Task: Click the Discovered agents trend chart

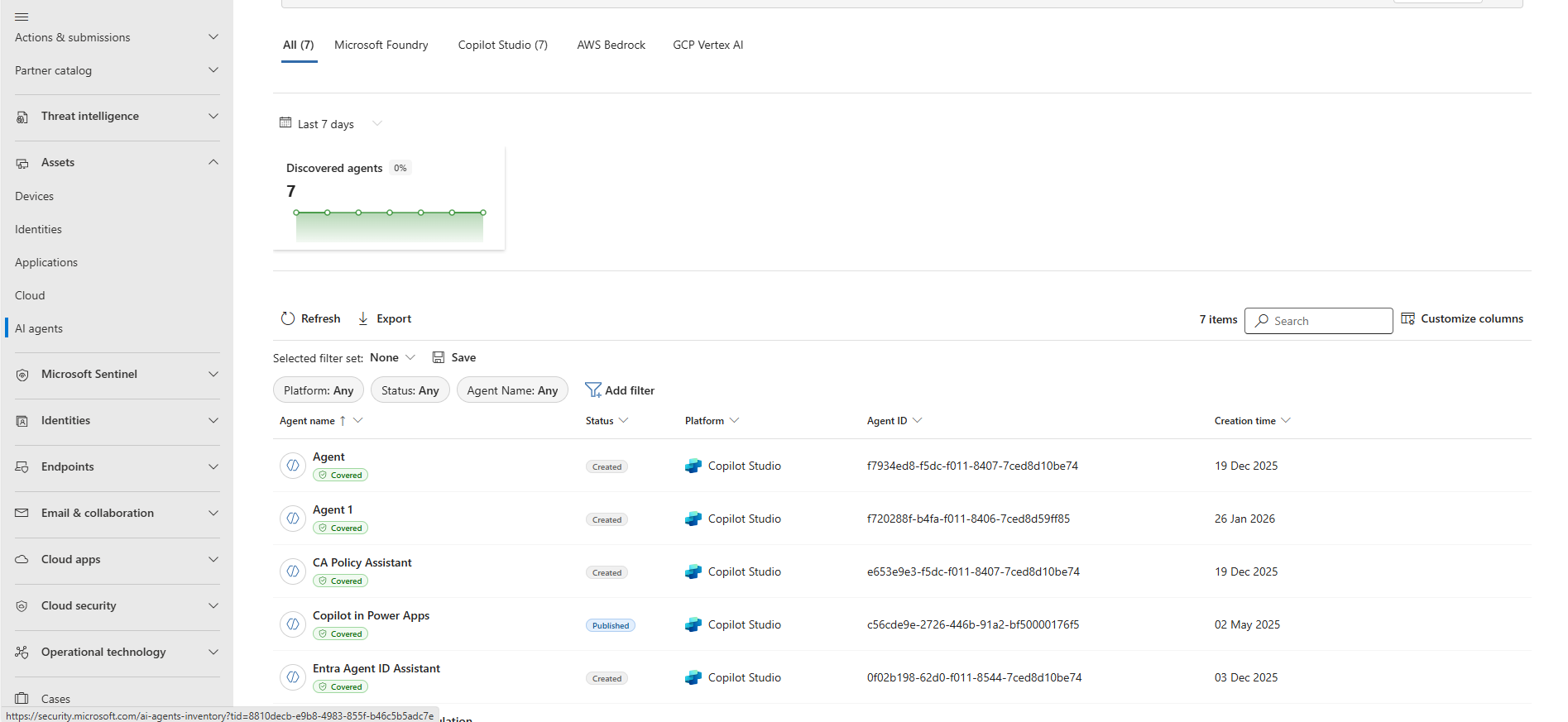Action: (389, 223)
